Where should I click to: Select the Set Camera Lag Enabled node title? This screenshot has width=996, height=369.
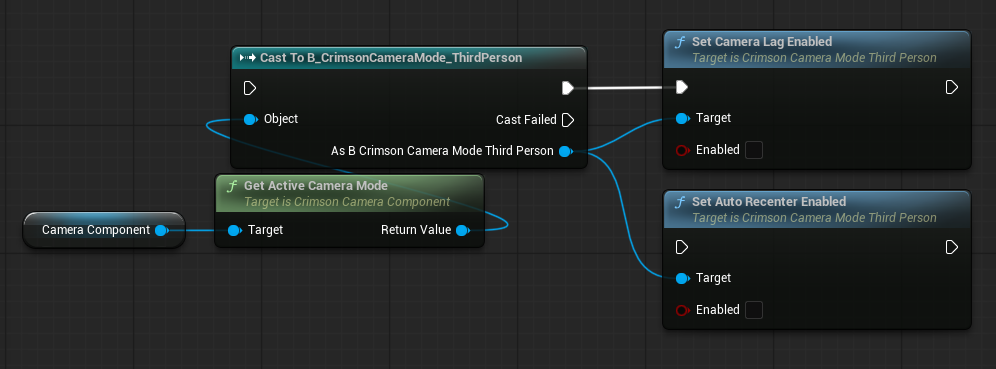click(762, 42)
